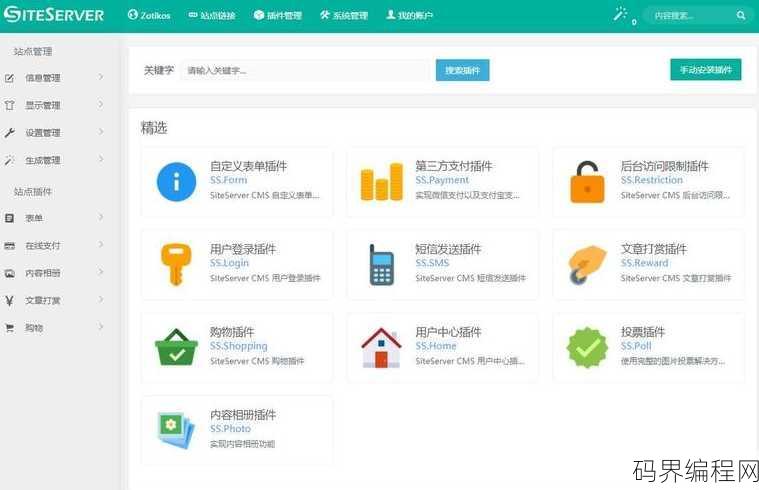759x490 pixels.
Task: Click the magic wand icon in top bar
Action: point(621,14)
